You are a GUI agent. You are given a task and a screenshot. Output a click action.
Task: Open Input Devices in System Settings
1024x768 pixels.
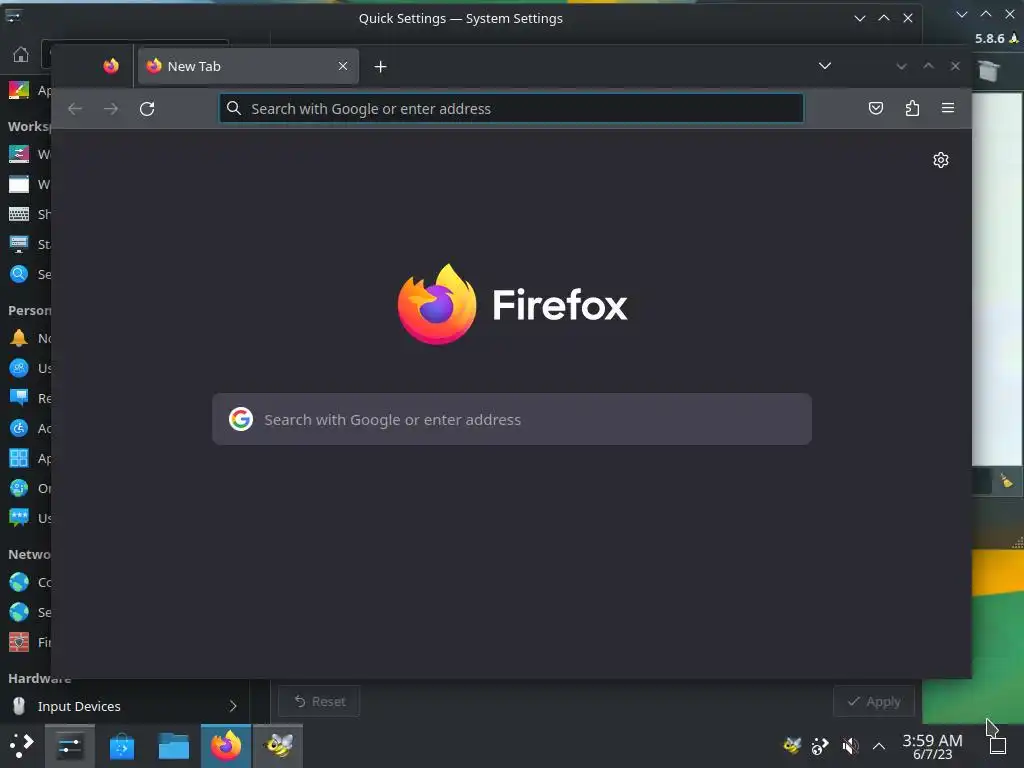[x=124, y=706]
